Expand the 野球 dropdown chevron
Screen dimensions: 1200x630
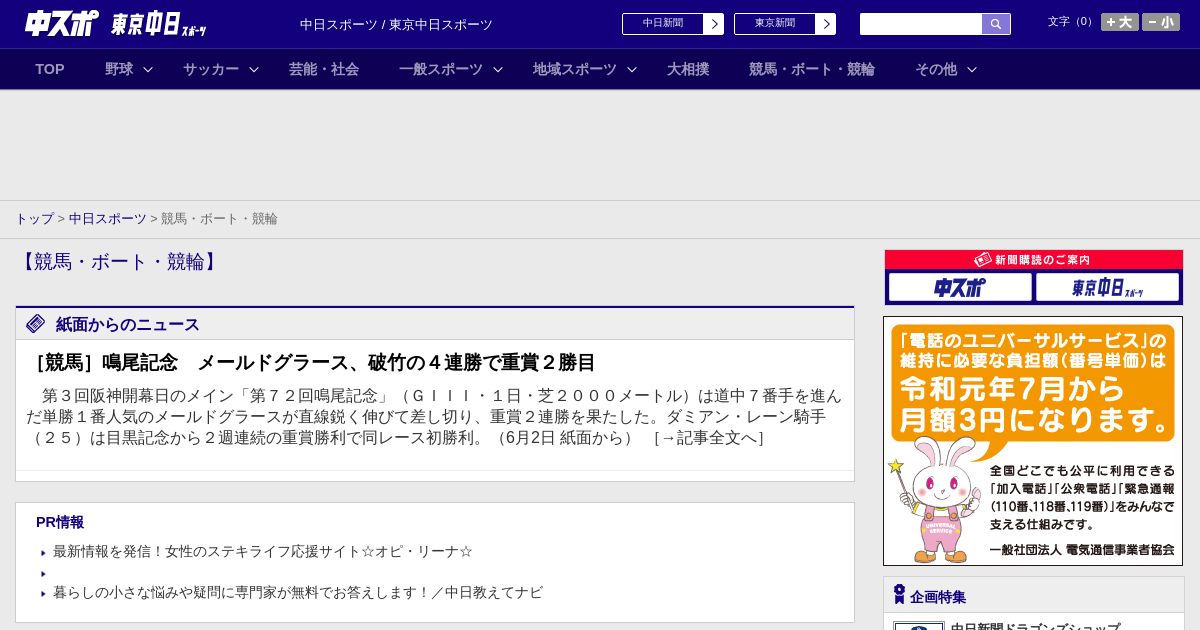[x=148, y=69]
